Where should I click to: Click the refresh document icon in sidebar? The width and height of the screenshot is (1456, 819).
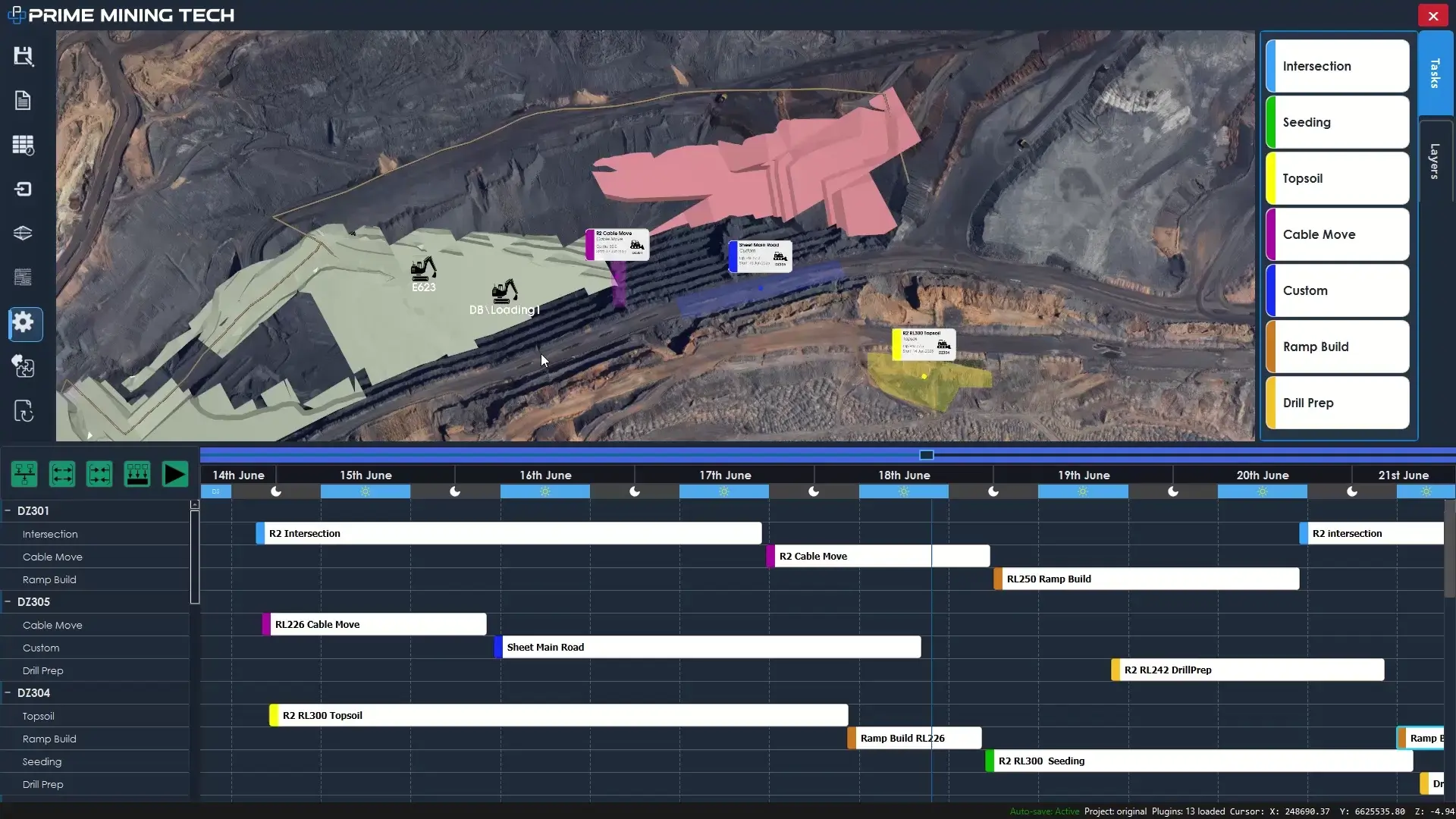tap(24, 411)
